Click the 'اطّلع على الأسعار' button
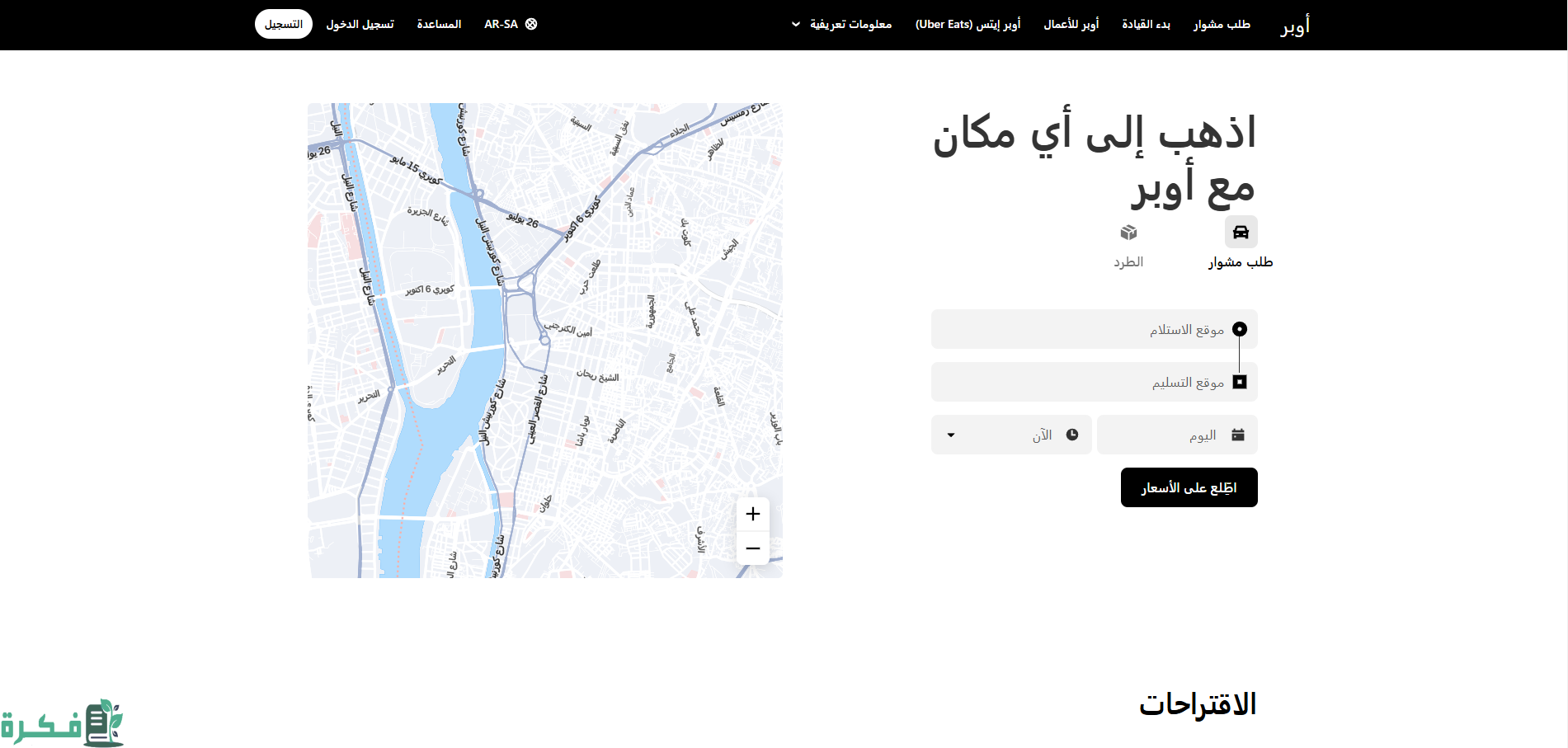The image size is (1568, 748). (1189, 487)
